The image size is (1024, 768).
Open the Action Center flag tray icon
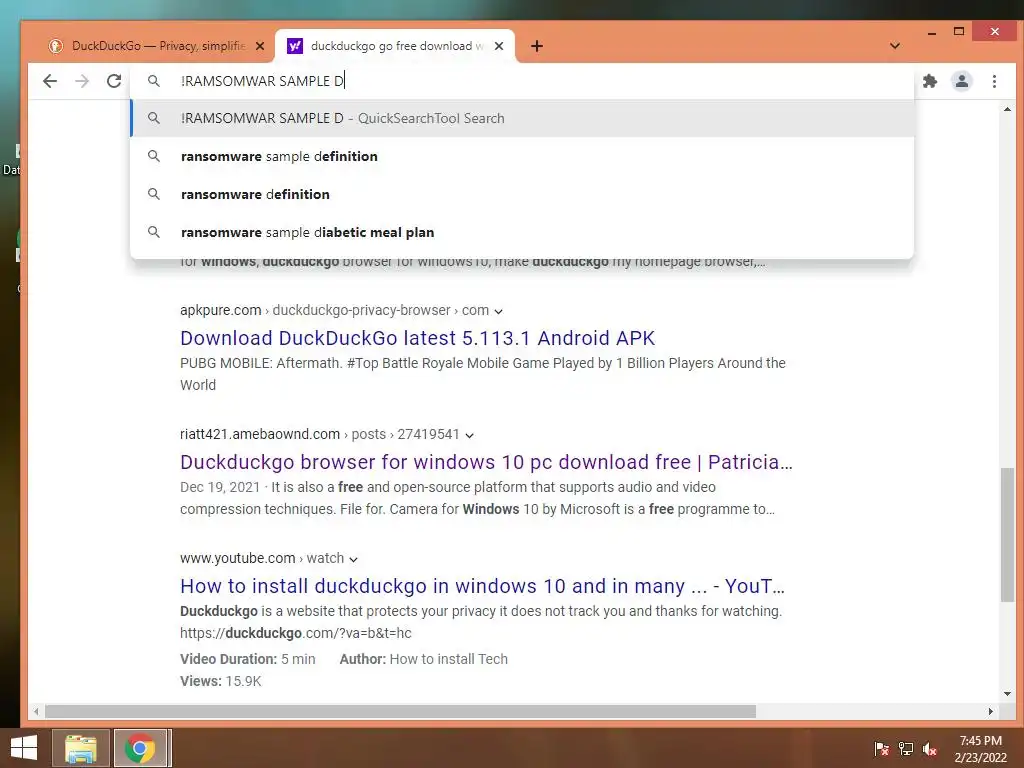tap(881, 748)
